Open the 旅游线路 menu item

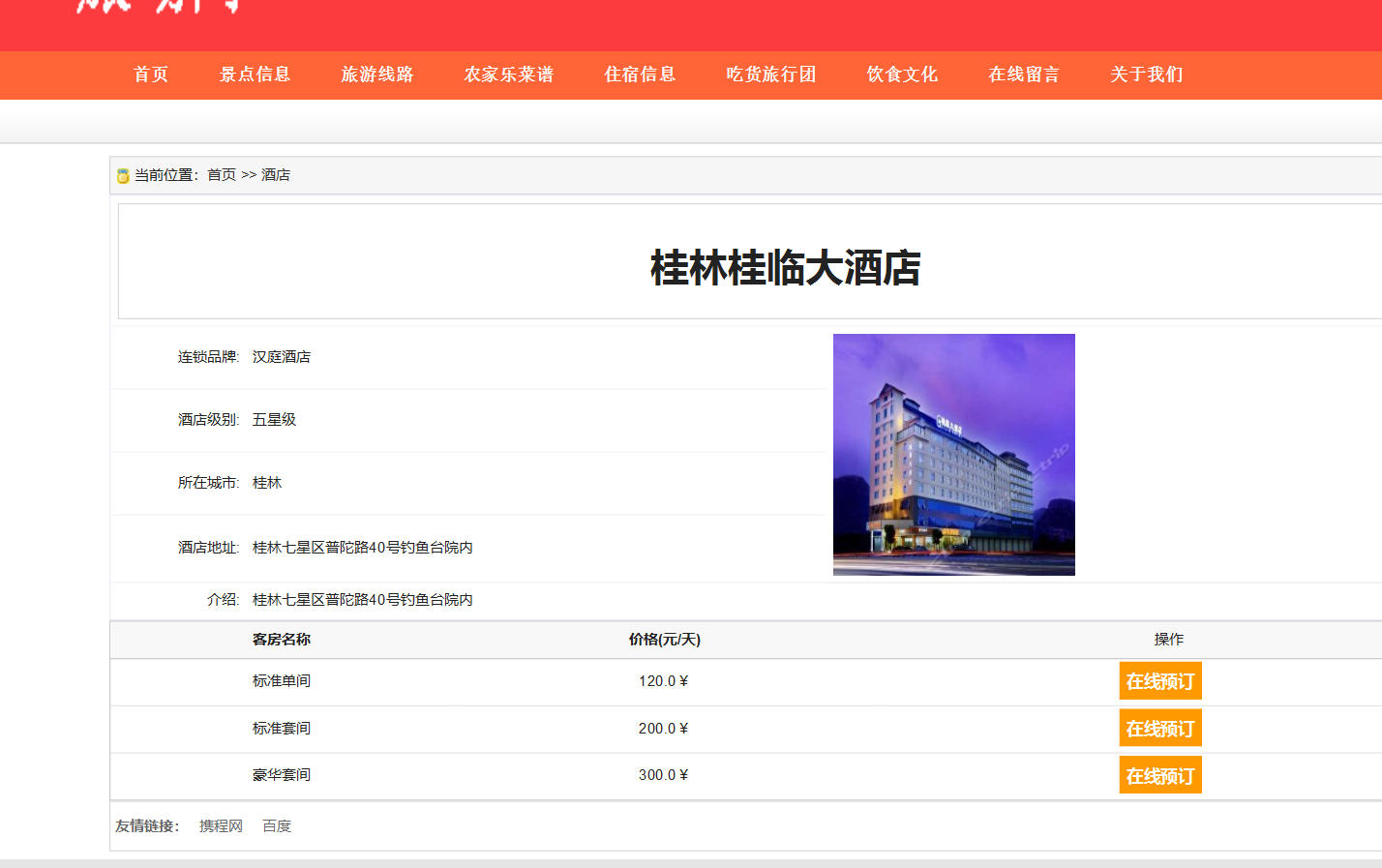point(377,75)
